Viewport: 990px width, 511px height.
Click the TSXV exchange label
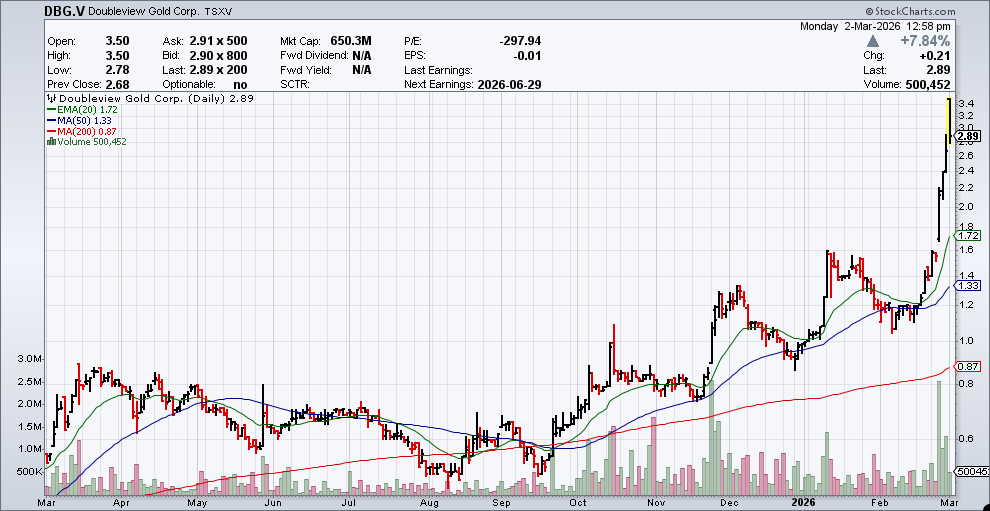[217, 11]
